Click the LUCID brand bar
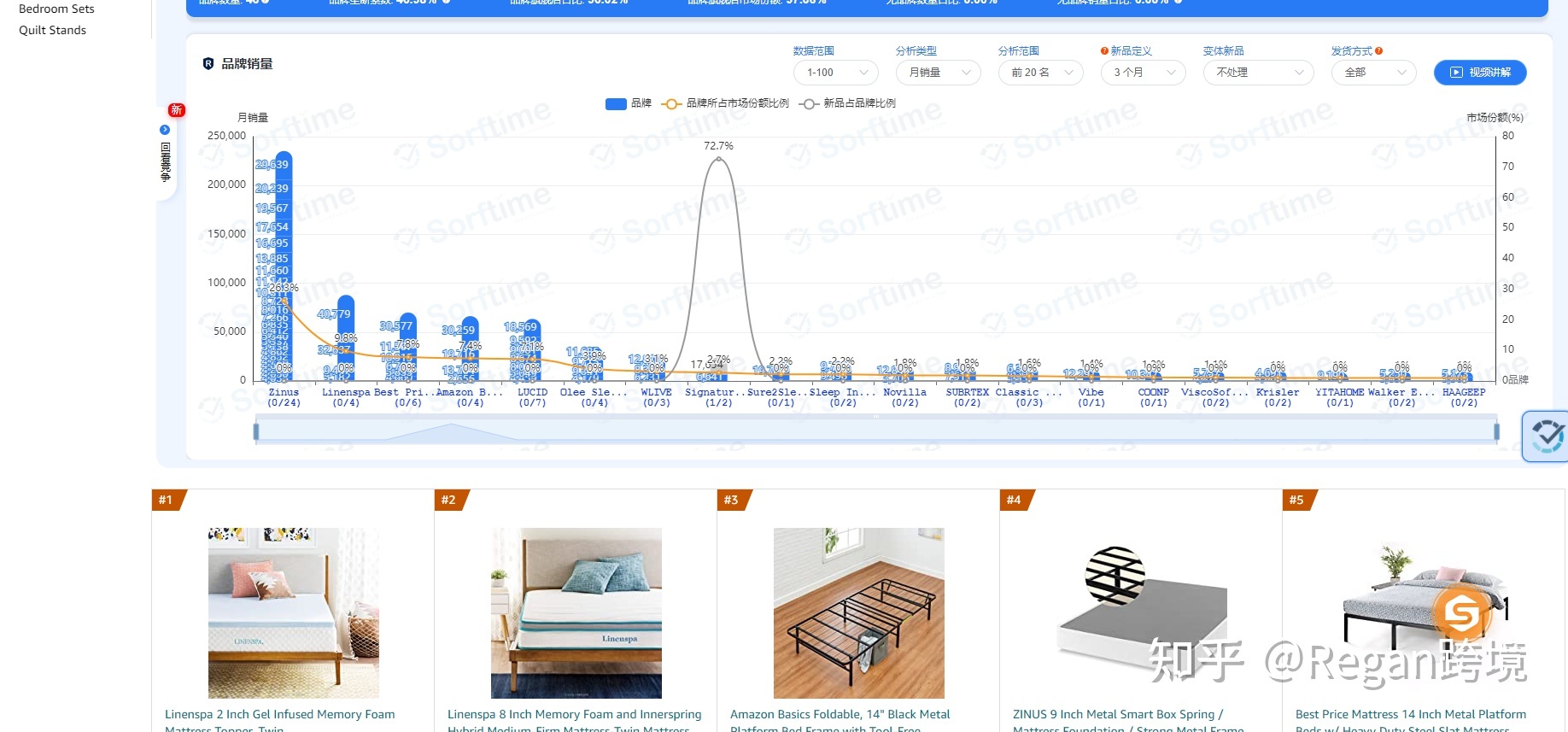1568x732 pixels. 532,350
